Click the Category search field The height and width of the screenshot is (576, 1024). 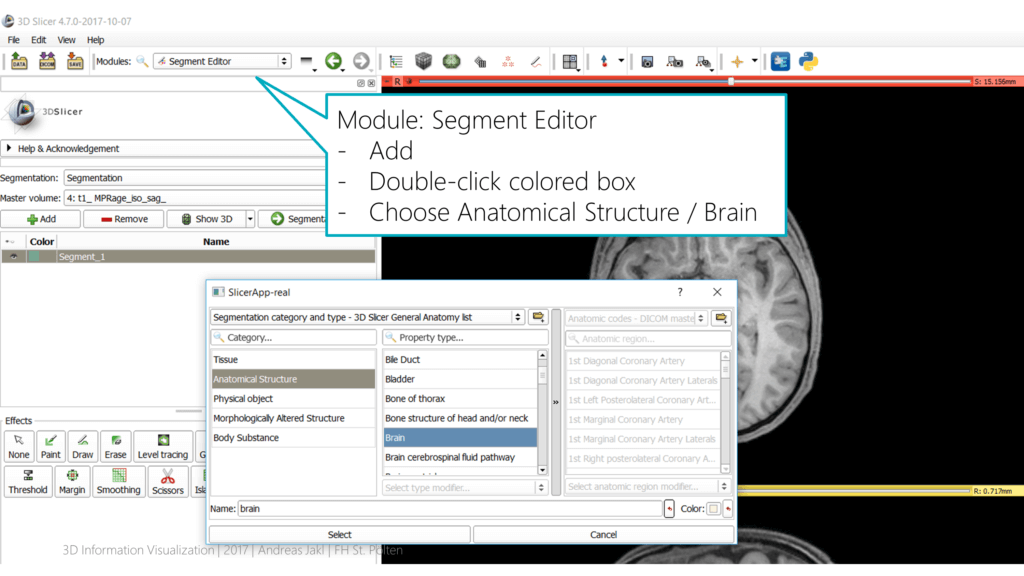(x=294, y=338)
